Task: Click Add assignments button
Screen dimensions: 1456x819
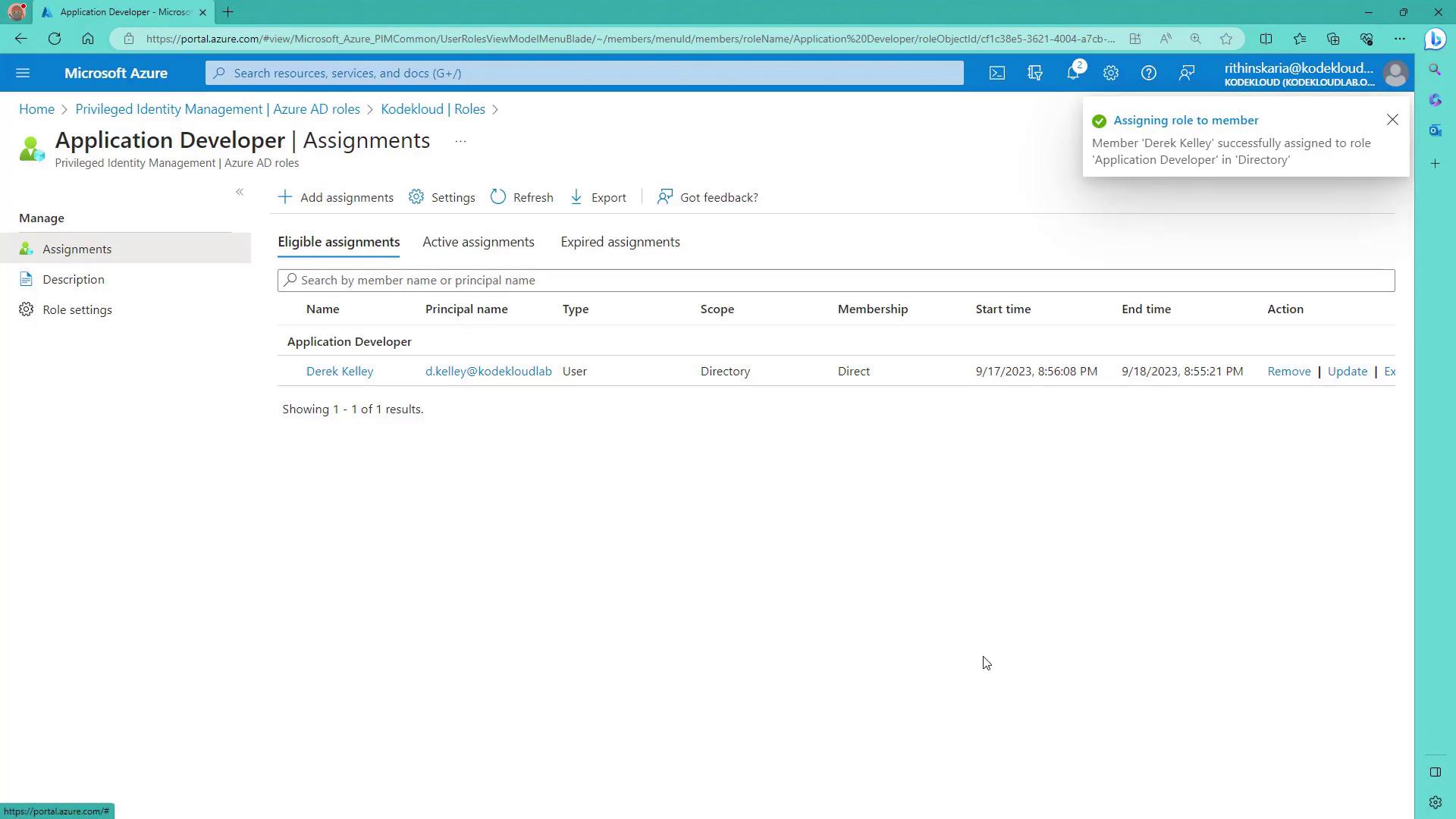Action: (x=336, y=197)
